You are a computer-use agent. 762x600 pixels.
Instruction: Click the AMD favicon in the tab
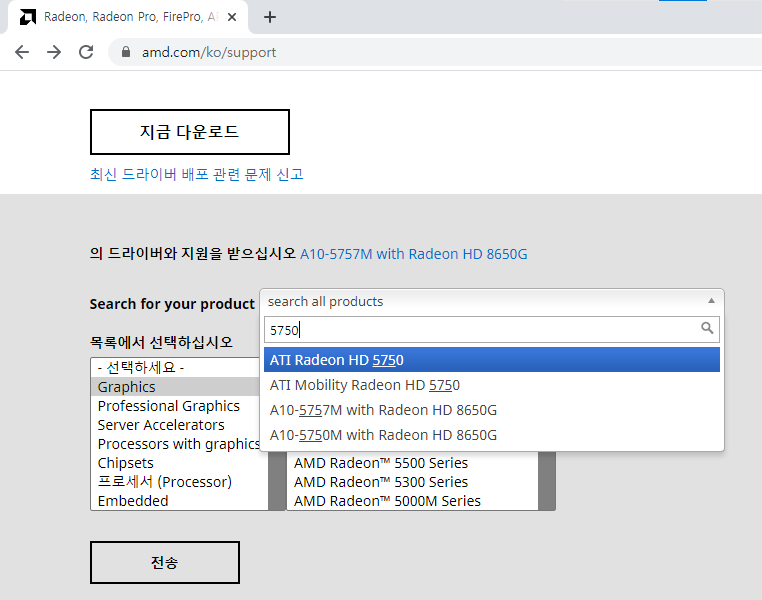[x=28, y=17]
